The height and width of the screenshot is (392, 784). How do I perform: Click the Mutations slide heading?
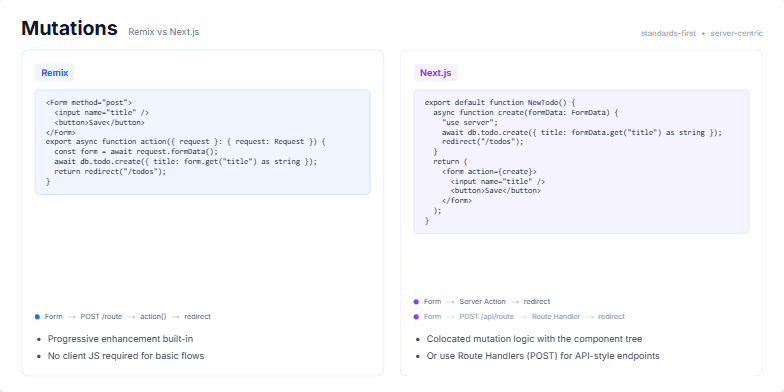click(x=70, y=28)
